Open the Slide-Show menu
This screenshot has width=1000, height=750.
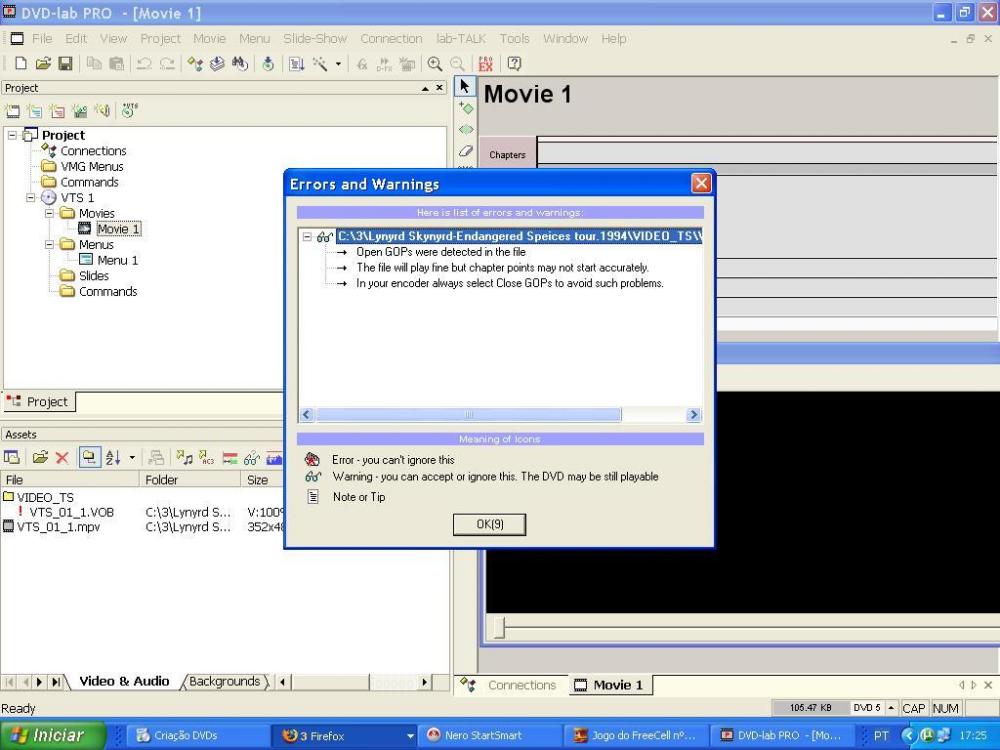coord(315,39)
